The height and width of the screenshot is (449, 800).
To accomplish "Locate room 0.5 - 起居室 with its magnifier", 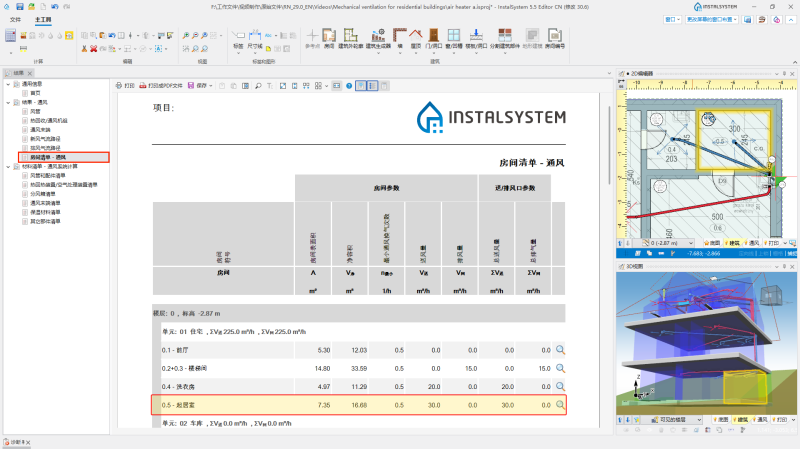I will click(x=560, y=405).
